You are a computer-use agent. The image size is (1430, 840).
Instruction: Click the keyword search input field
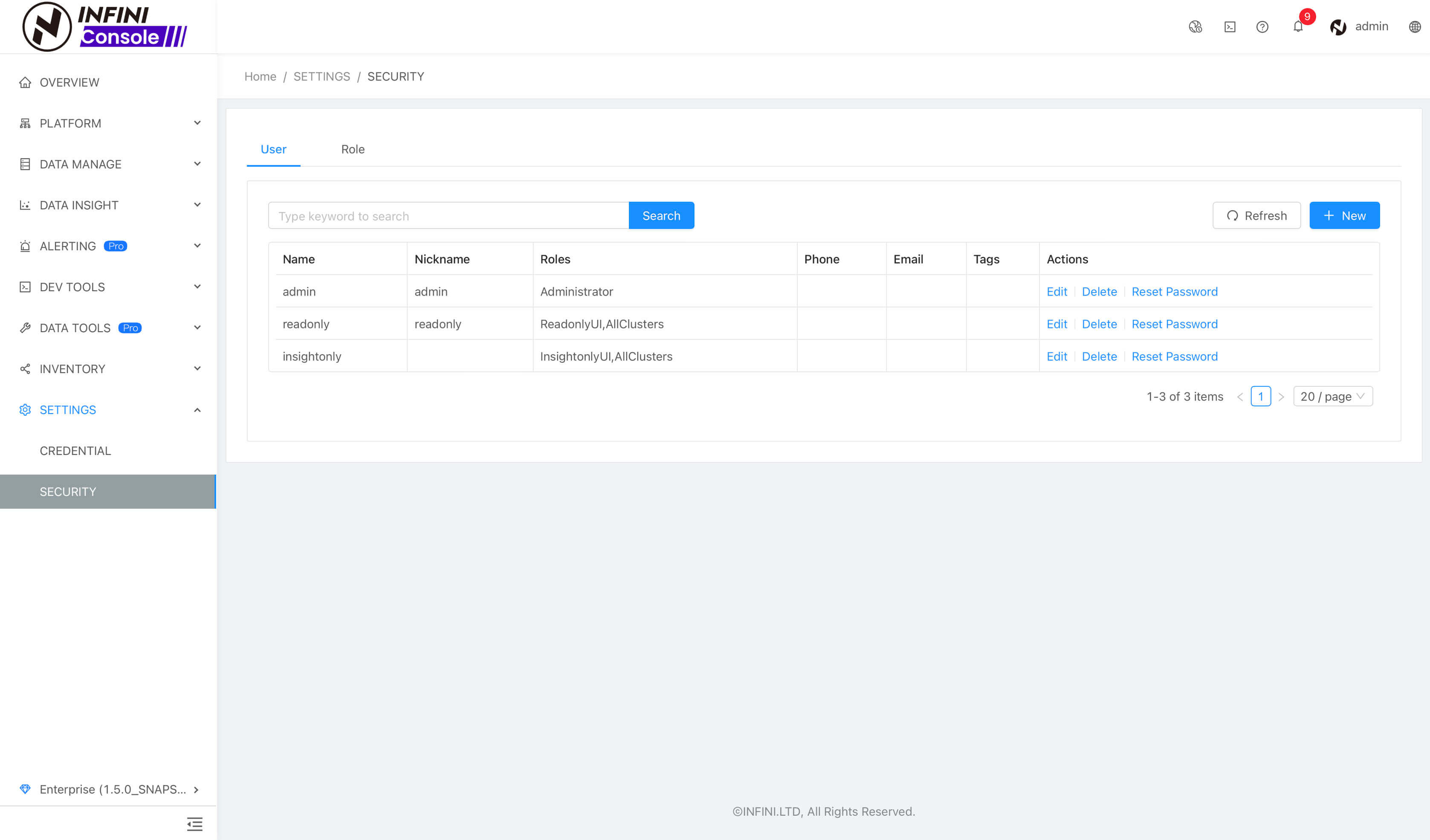click(x=448, y=215)
